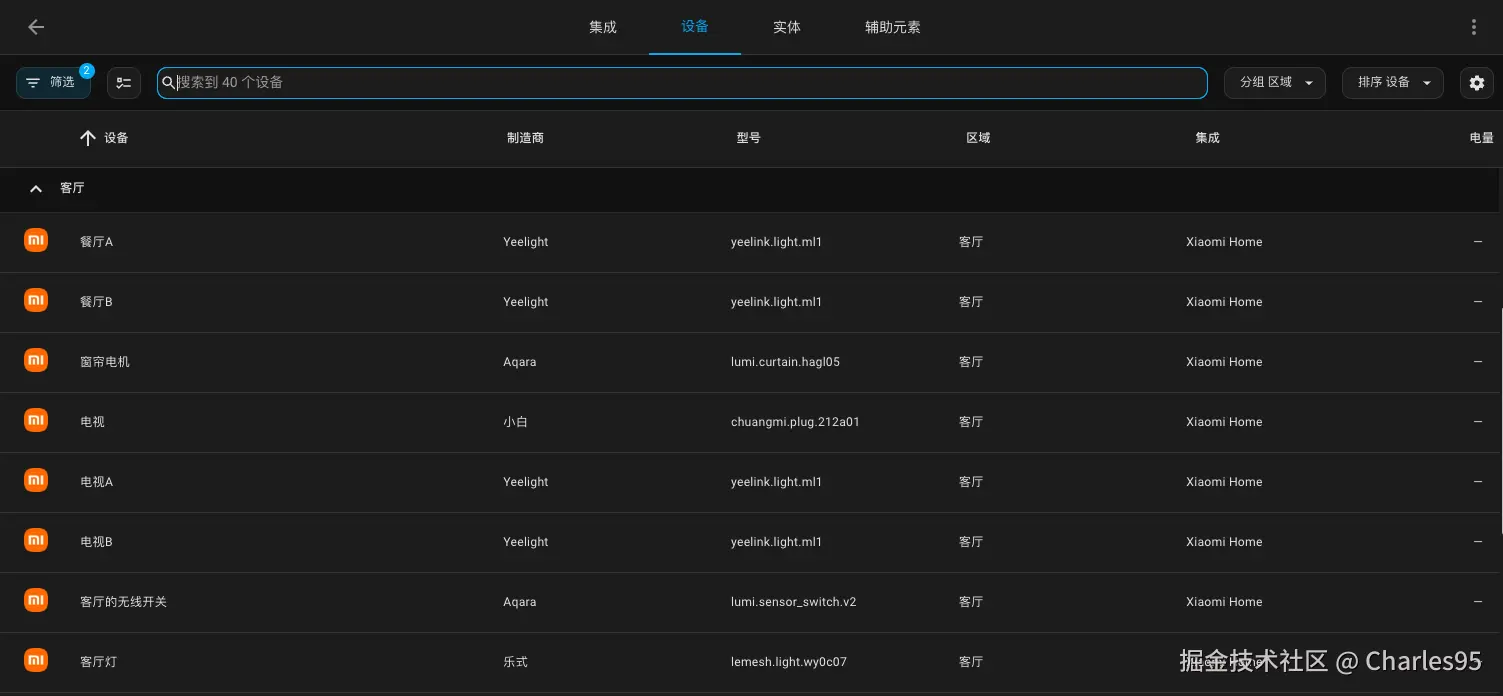Click the back arrow button
The image size is (1503, 696).
point(36,27)
